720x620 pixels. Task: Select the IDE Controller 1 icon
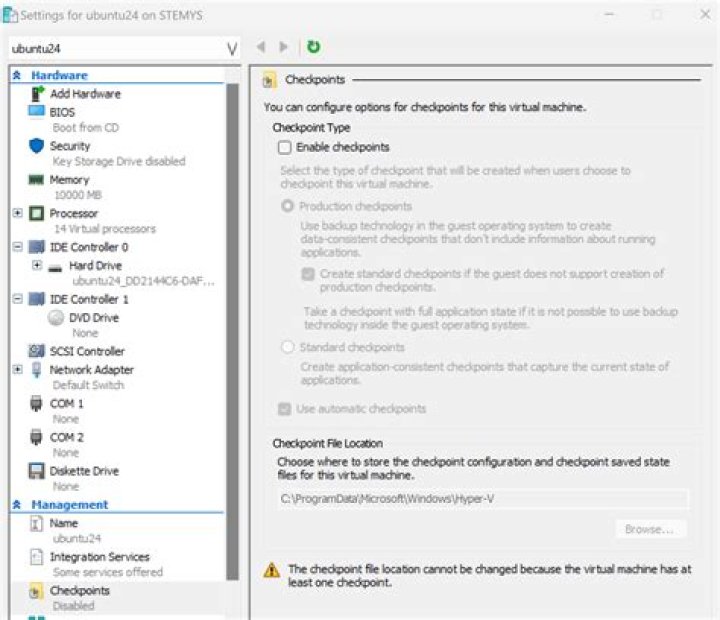(37, 299)
